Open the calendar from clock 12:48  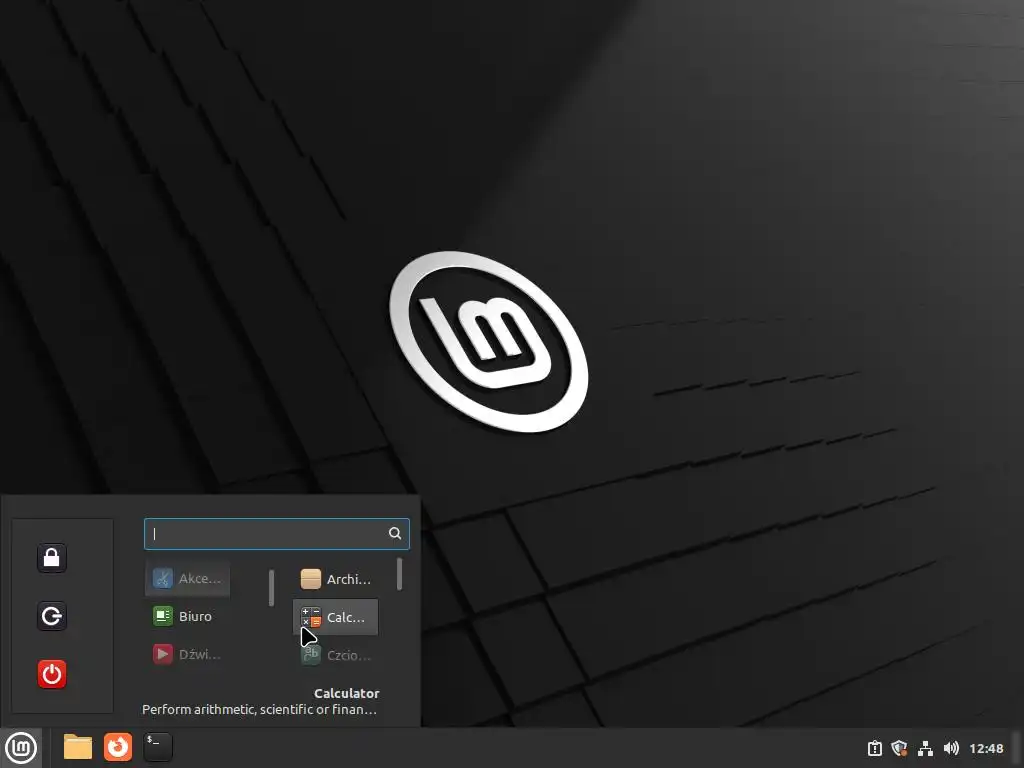[986, 748]
